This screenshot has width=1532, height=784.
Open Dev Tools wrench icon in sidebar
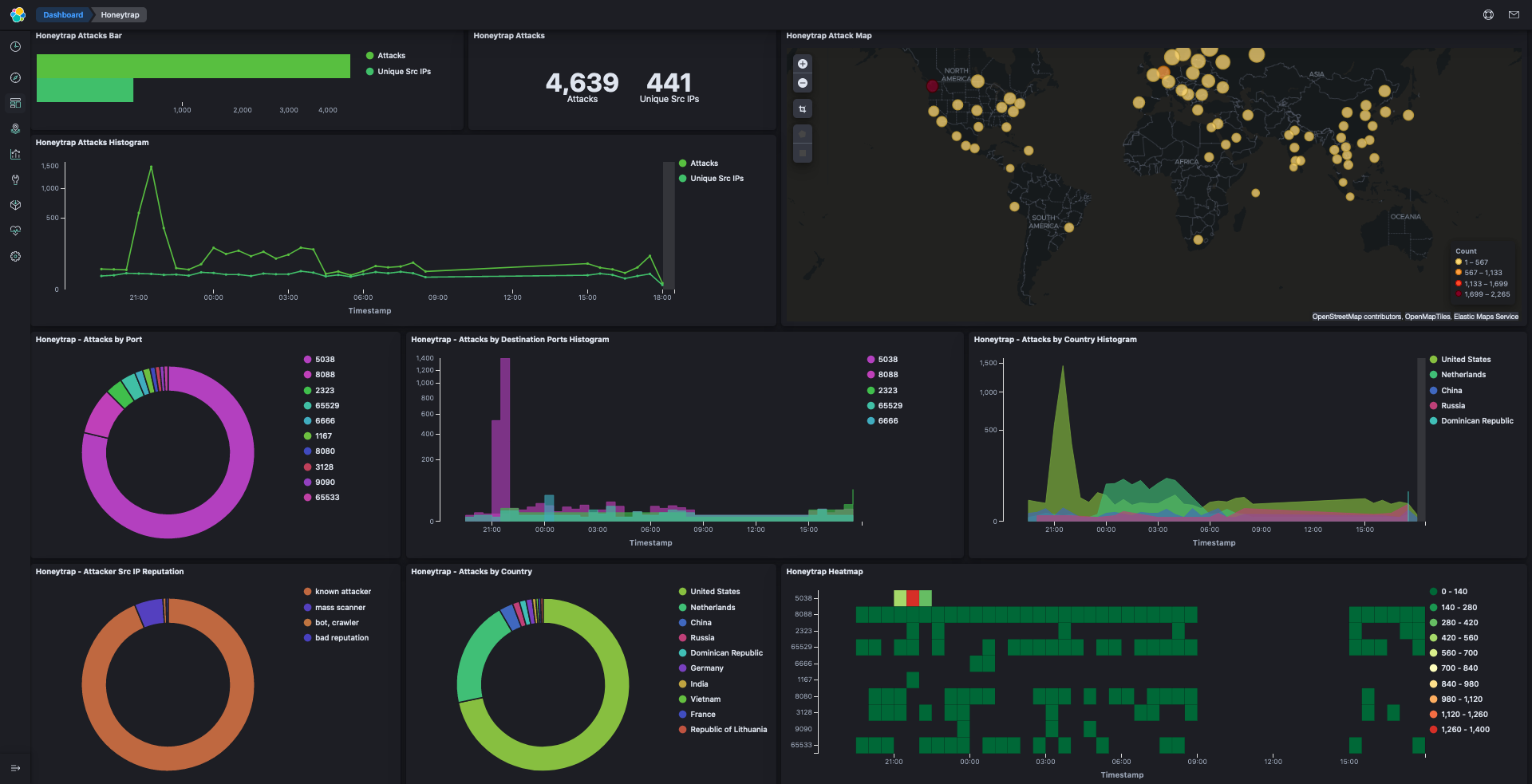(15, 179)
